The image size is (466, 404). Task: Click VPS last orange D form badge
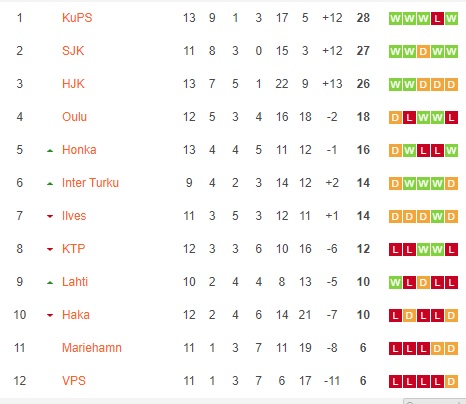(451, 381)
